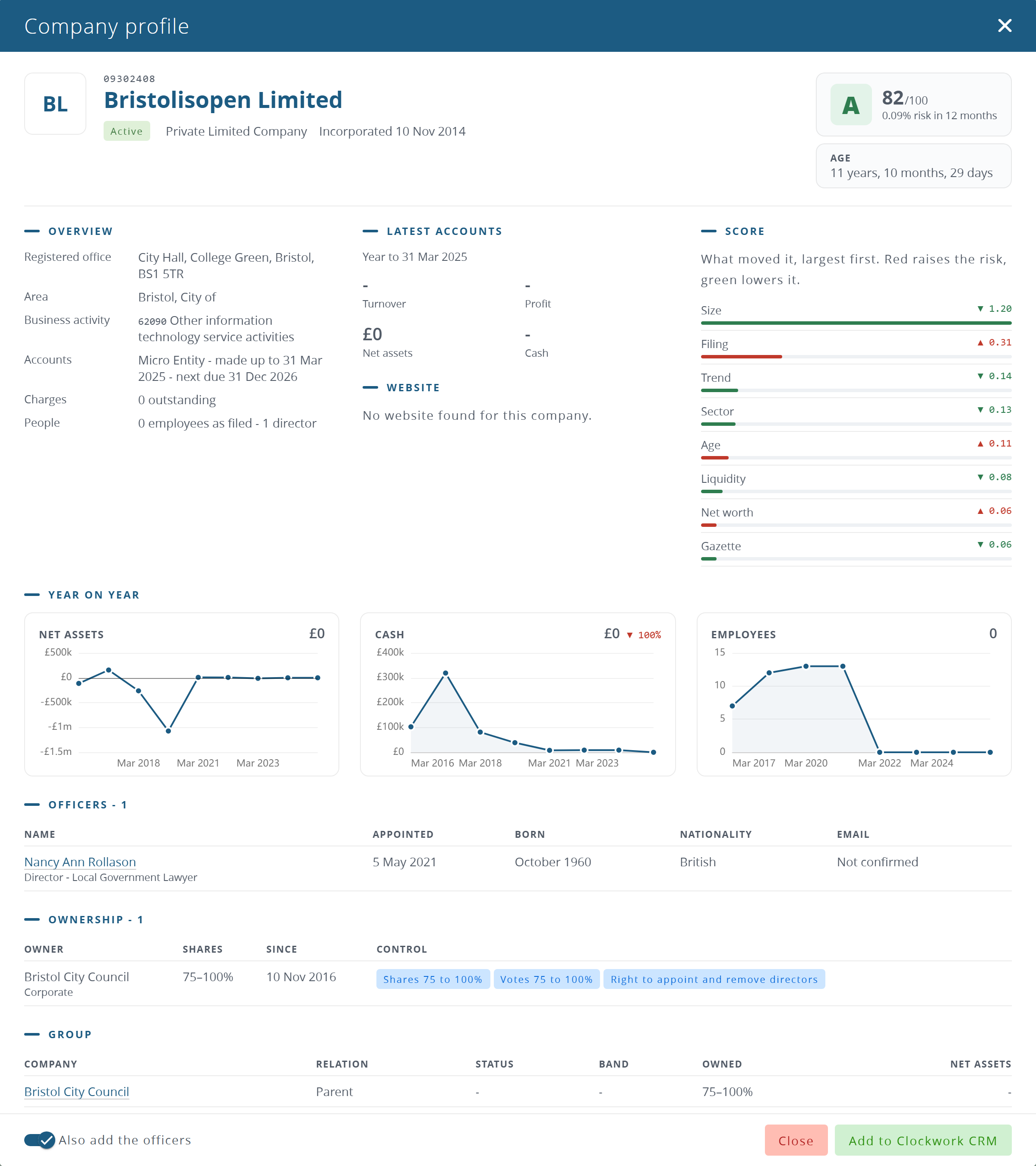Click the Trend score bar
1036x1166 pixels.
(856, 390)
